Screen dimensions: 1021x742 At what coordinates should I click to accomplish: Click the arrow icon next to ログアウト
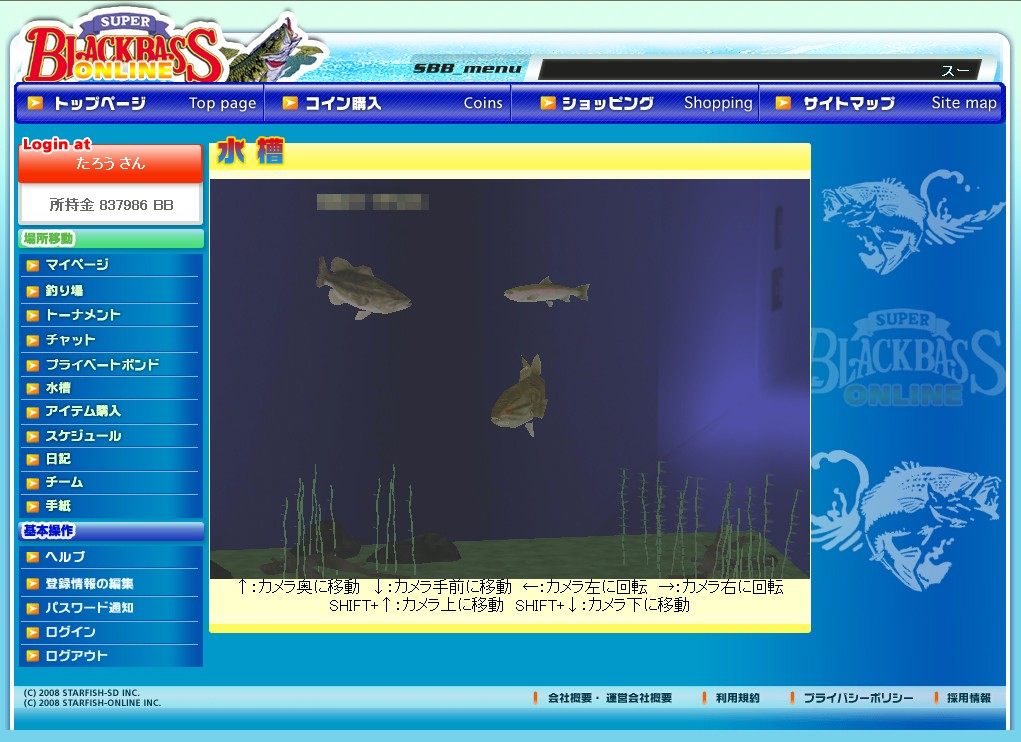[x=33, y=656]
